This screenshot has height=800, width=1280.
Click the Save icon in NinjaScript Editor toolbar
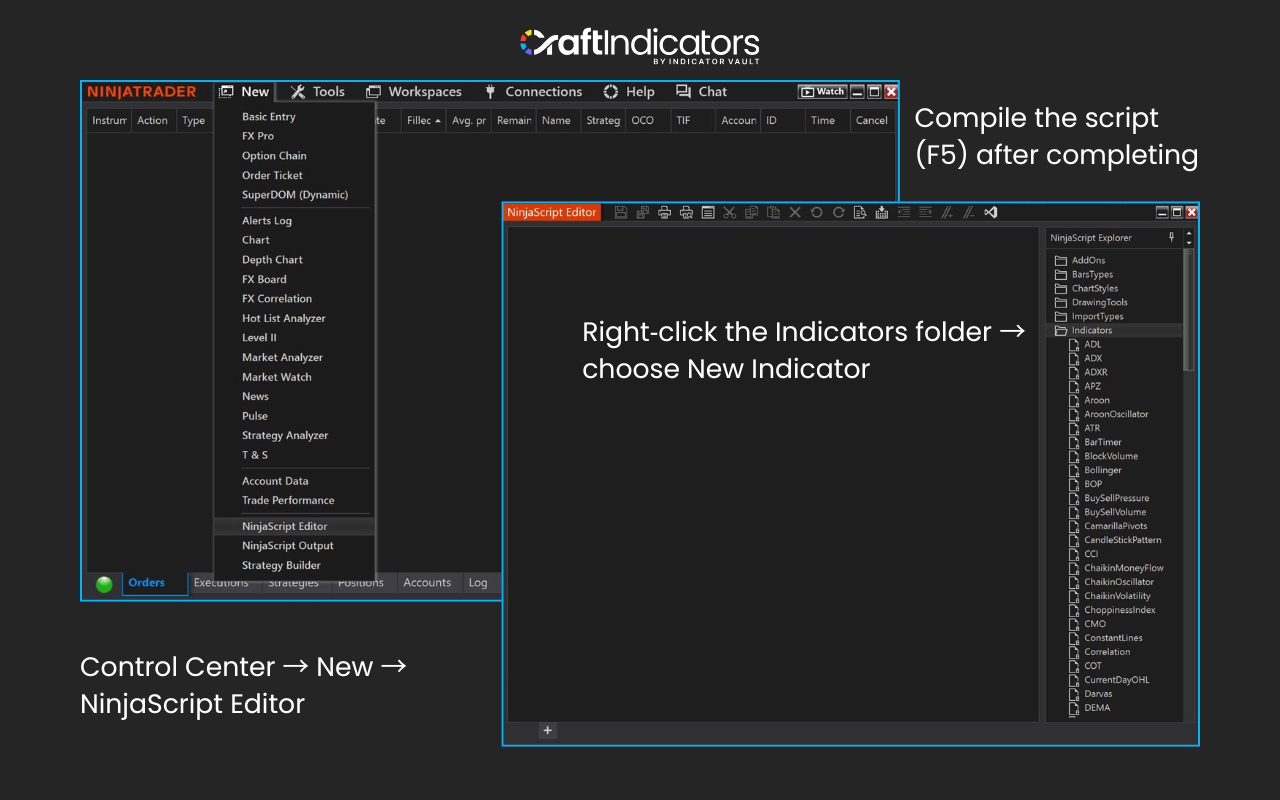click(x=621, y=212)
